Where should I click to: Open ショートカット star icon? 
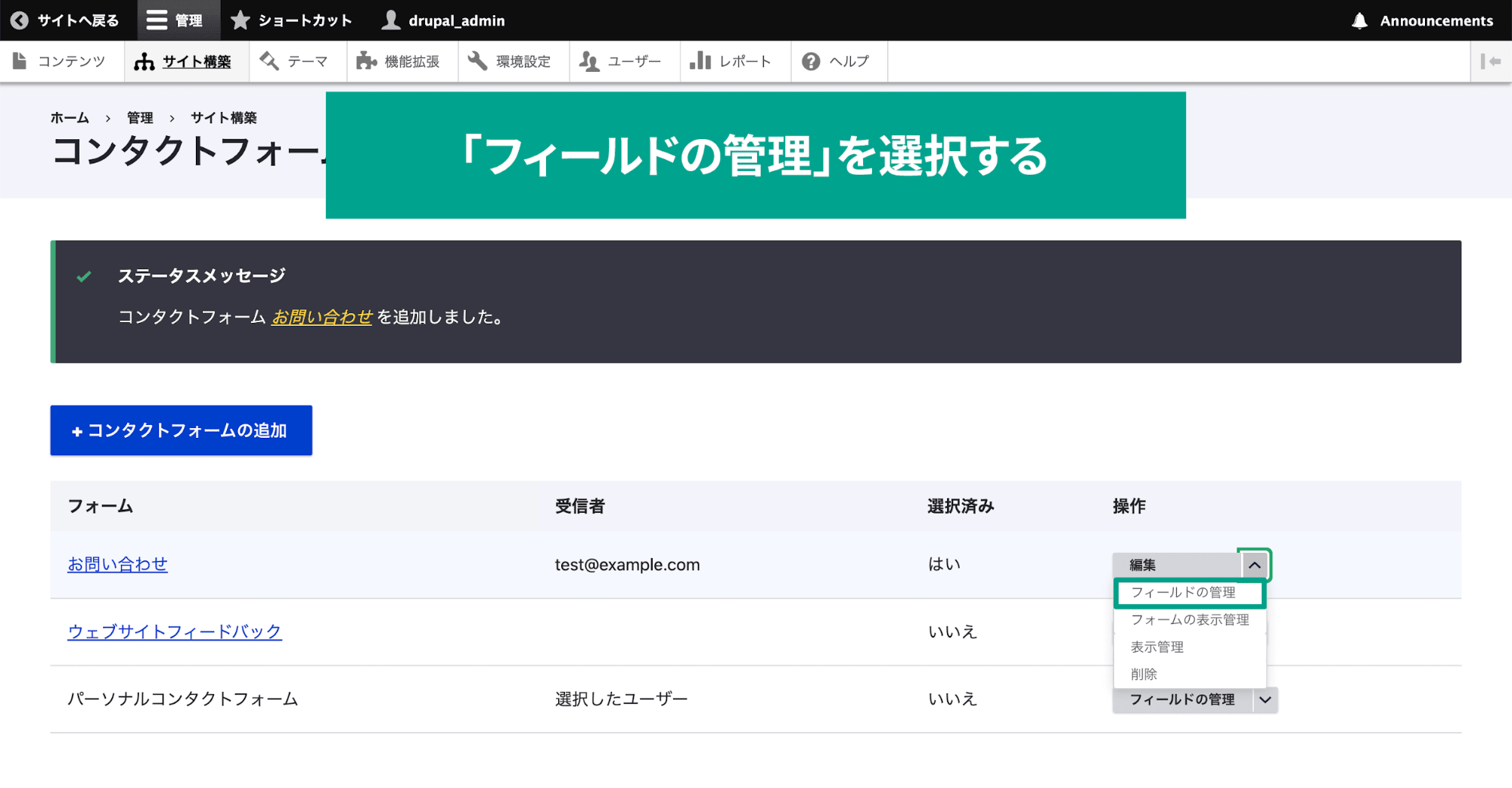click(241, 20)
